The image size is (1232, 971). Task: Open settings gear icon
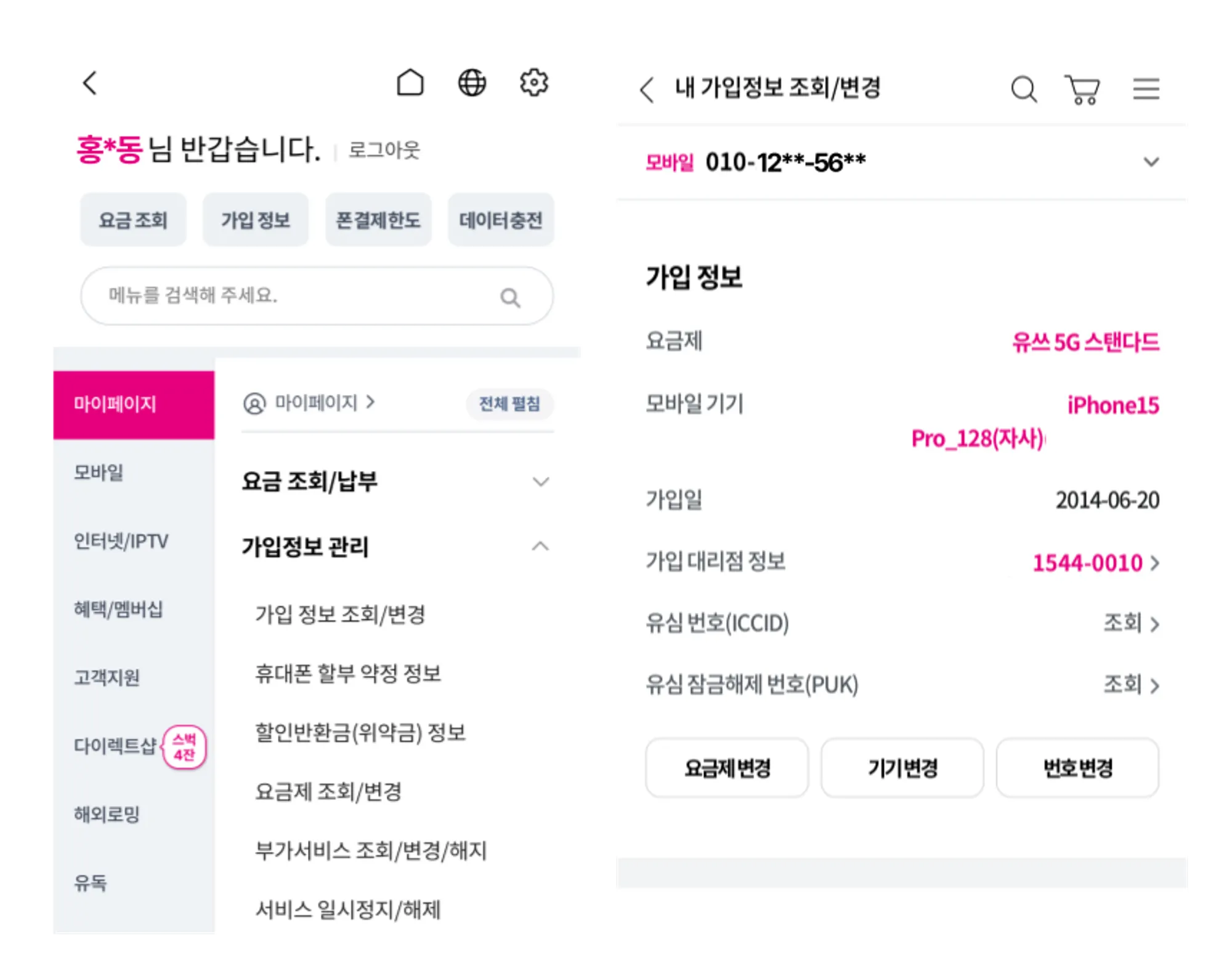point(533,83)
